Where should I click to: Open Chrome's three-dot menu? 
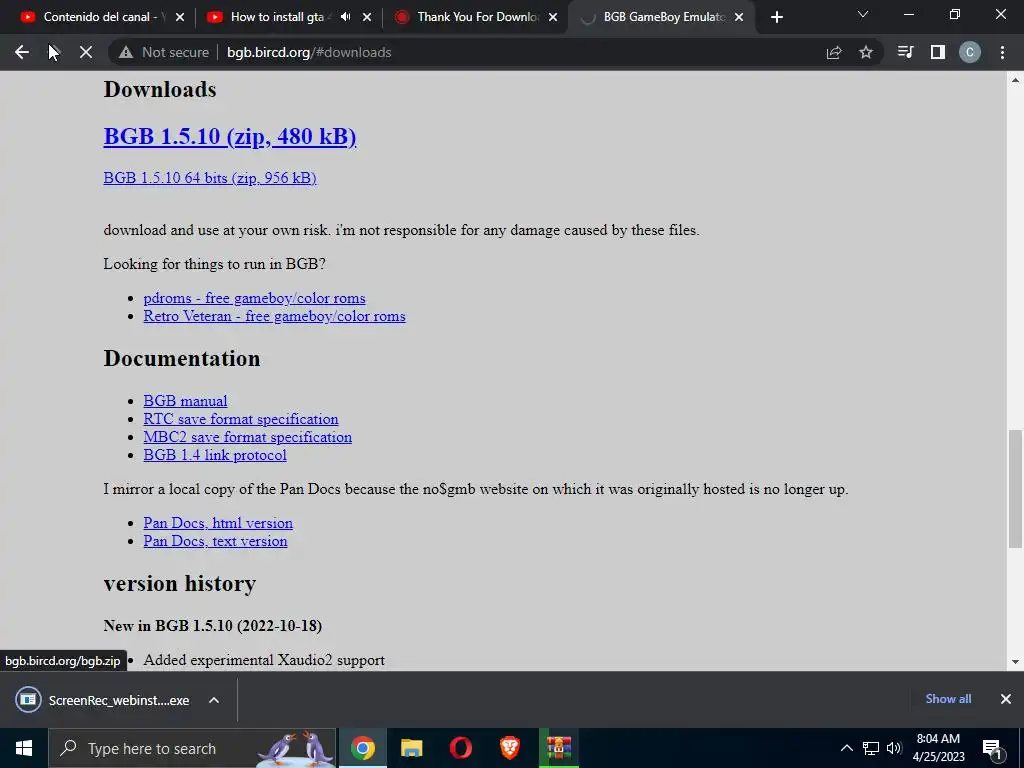pos(1002,52)
